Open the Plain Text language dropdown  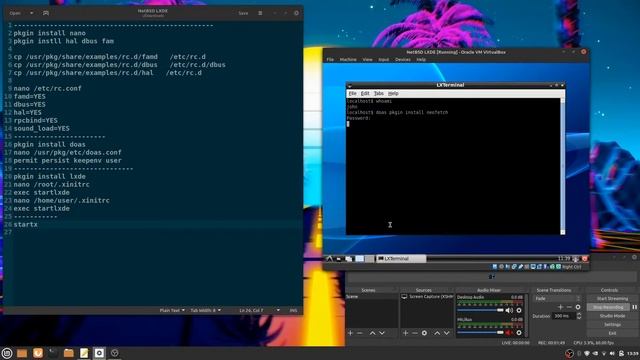click(172, 311)
